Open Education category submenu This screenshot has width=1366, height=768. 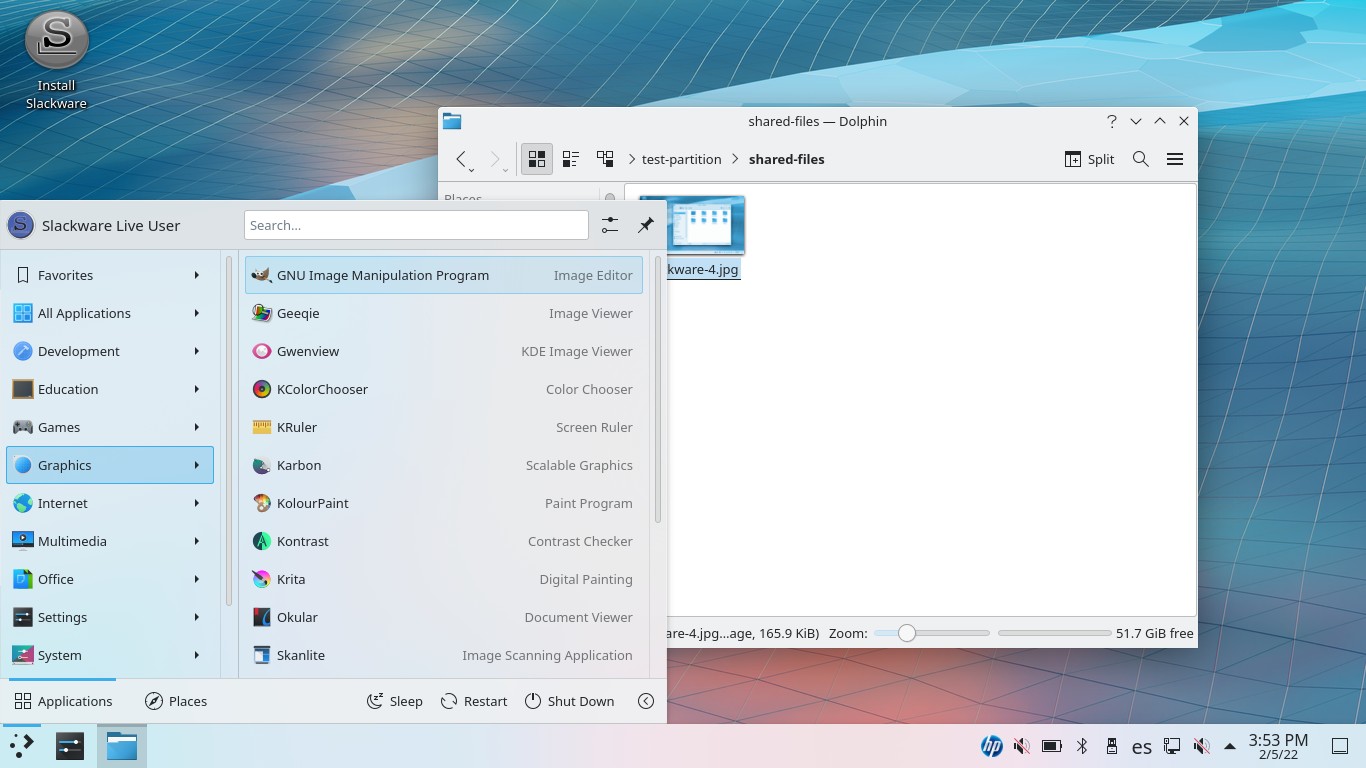pos(110,389)
